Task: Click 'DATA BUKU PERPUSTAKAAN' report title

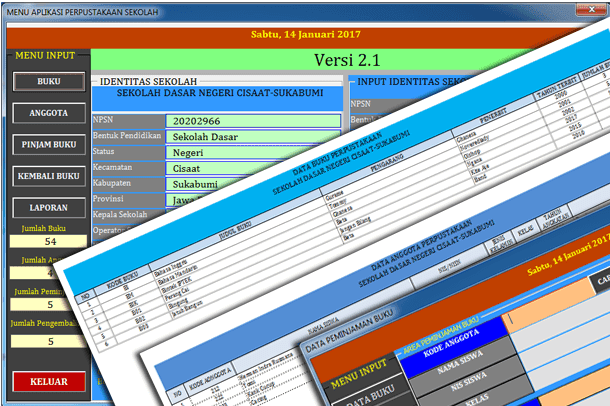Action: point(337,154)
